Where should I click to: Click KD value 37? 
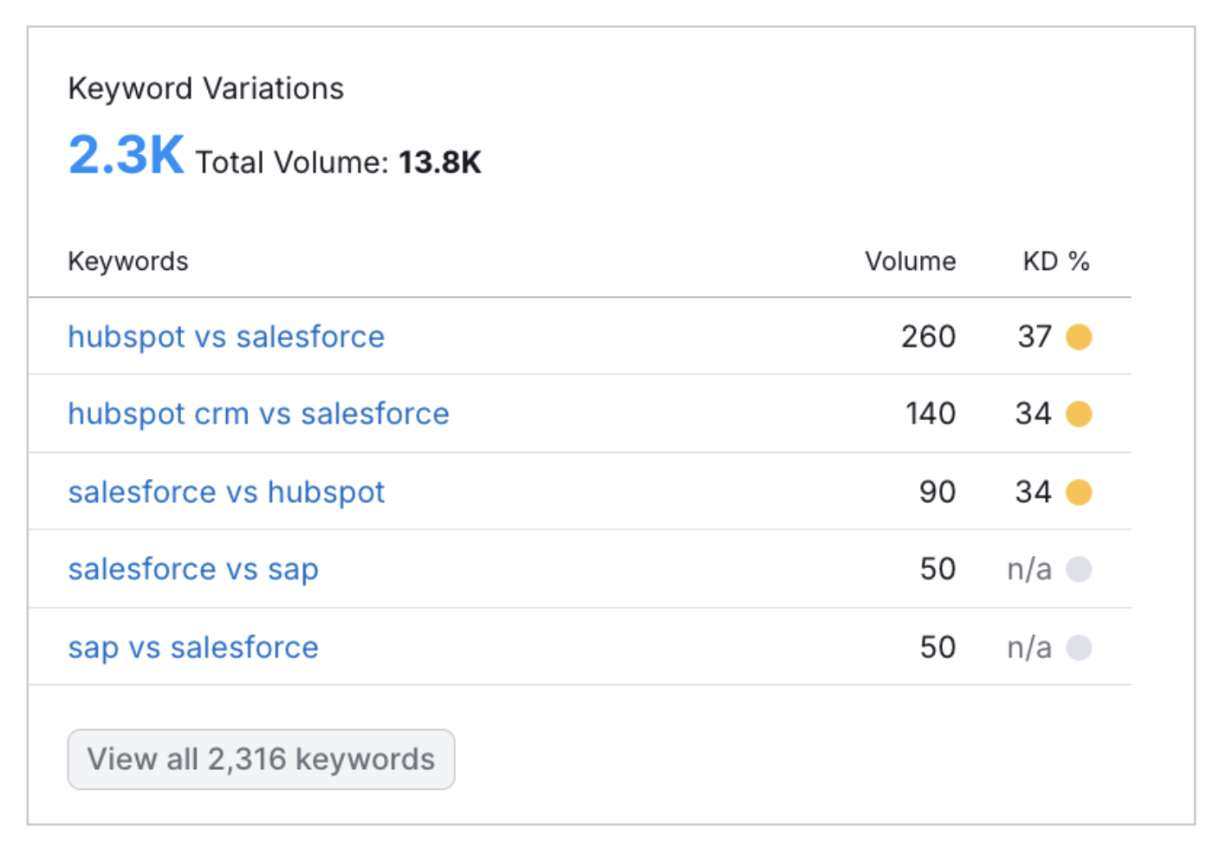click(1035, 337)
